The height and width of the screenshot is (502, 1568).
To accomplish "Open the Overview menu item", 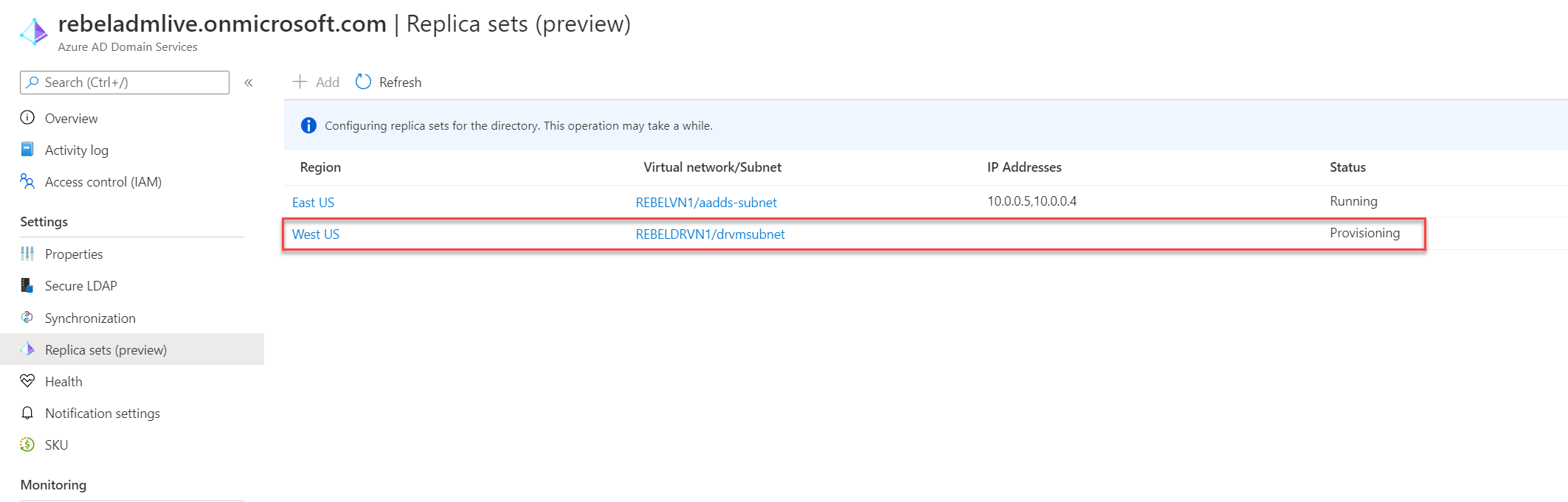I will point(71,119).
